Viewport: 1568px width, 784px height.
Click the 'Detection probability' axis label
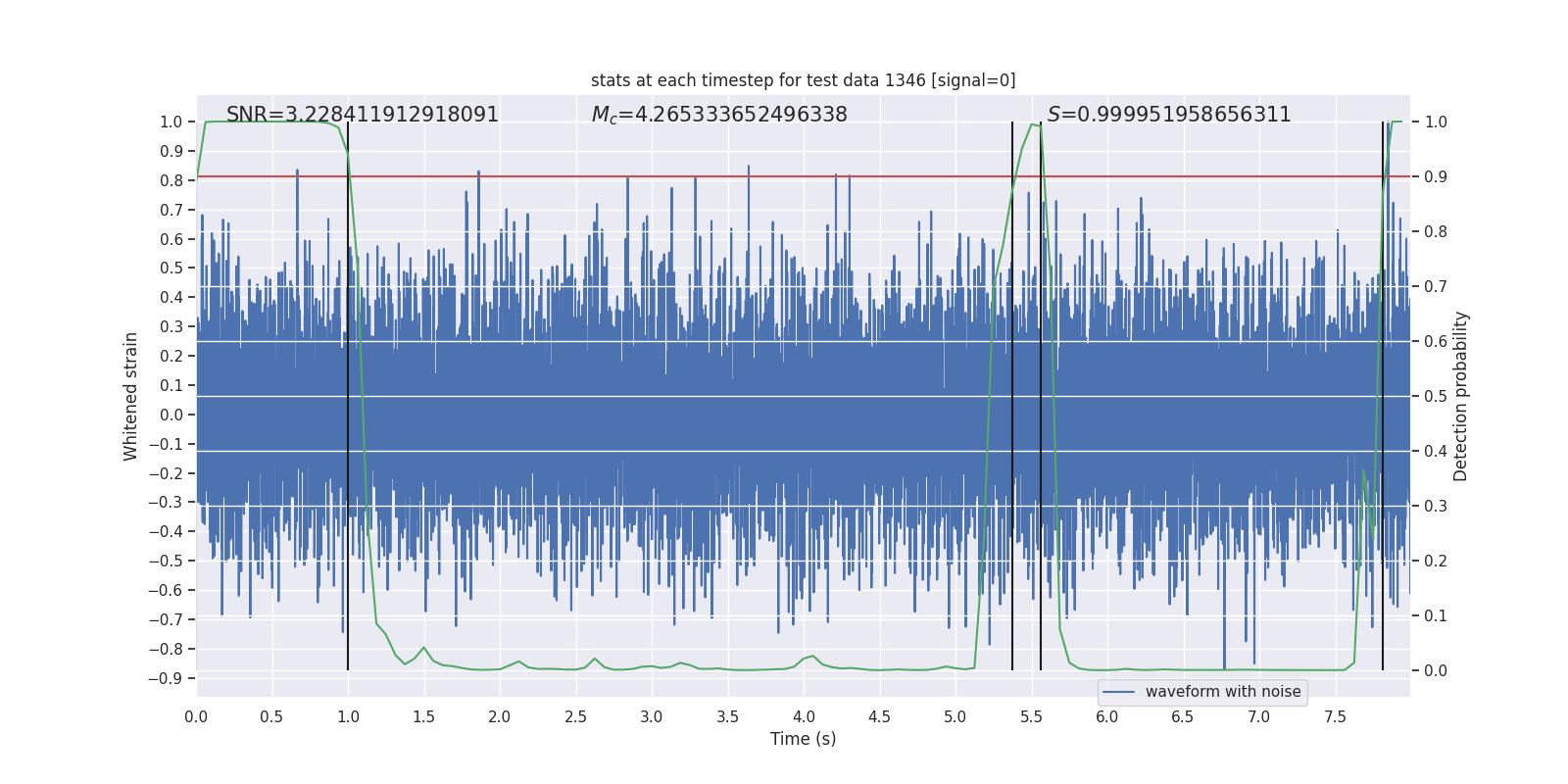pyautogui.click(x=1461, y=396)
